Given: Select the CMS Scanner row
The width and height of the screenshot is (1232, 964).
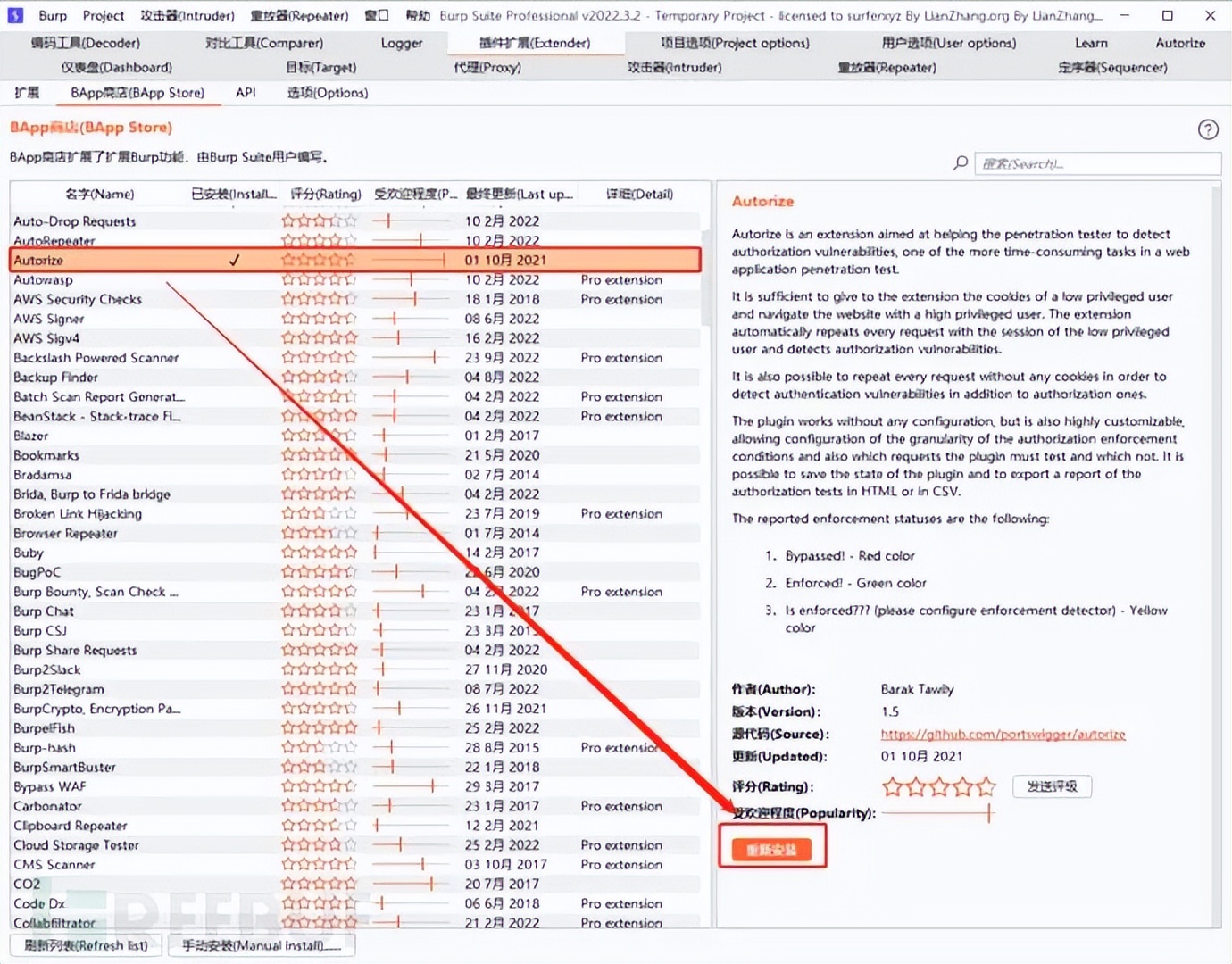Looking at the screenshot, I should click(x=355, y=864).
